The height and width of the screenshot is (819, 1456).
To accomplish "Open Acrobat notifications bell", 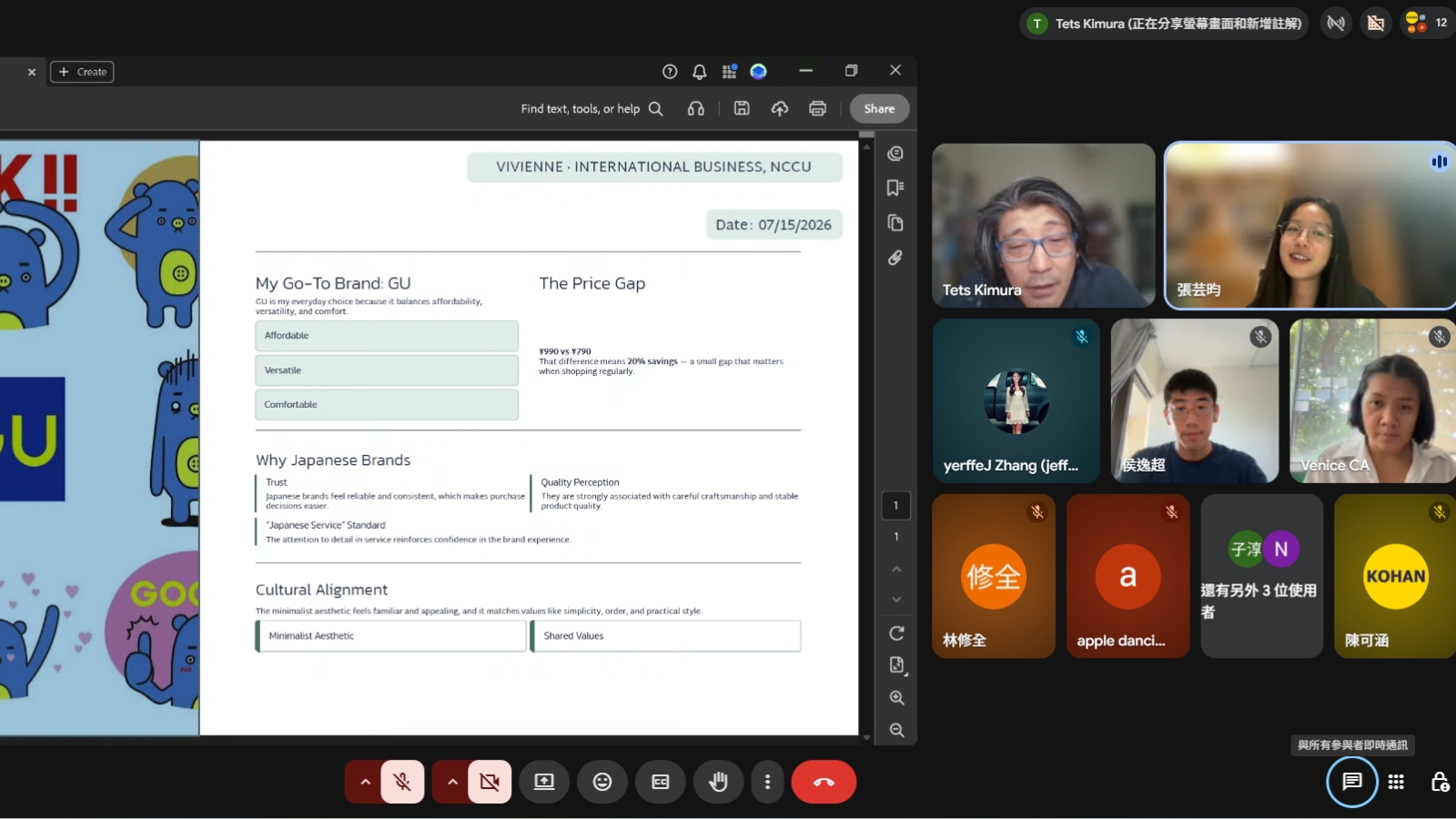I will pyautogui.click(x=699, y=71).
